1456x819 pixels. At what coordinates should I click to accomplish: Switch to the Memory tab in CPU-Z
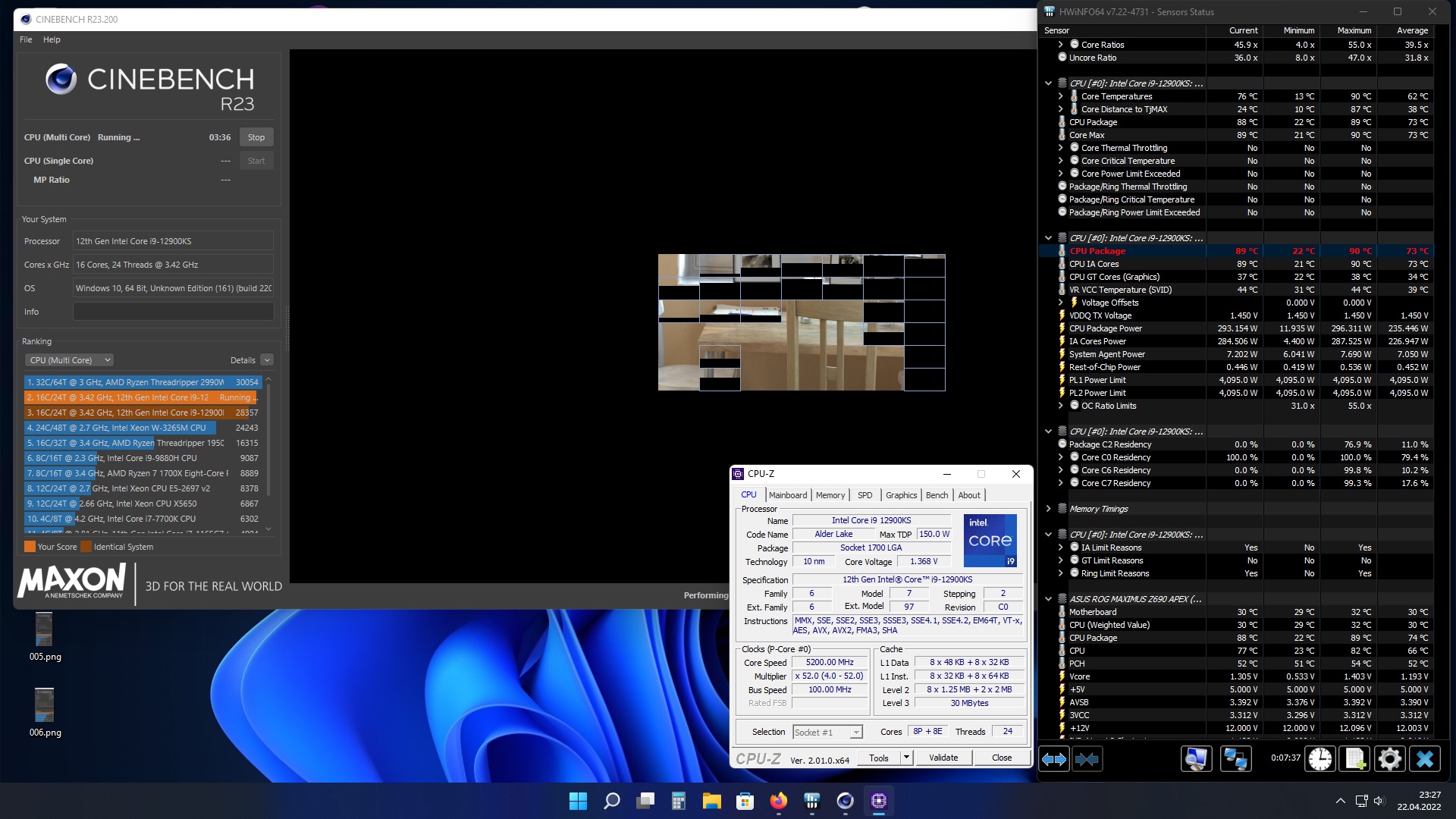830,495
